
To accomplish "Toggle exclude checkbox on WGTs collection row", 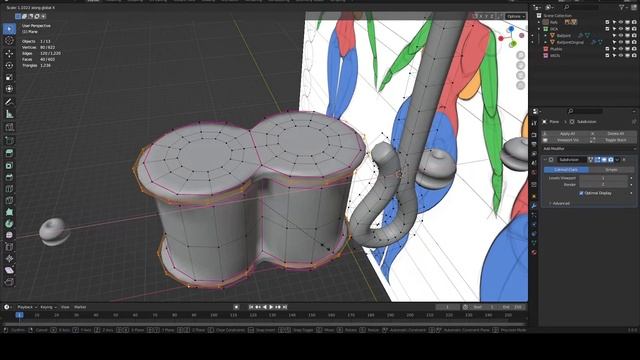I will tap(607, 56).
